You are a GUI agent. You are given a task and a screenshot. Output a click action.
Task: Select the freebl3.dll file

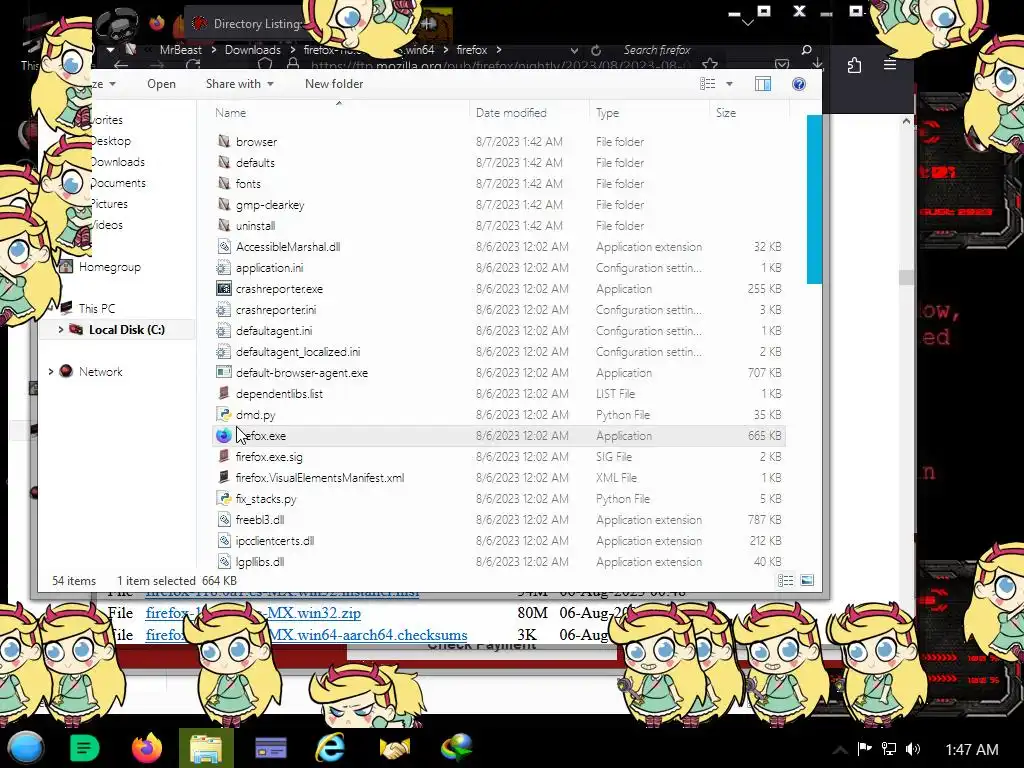click(x=259, y=520)
